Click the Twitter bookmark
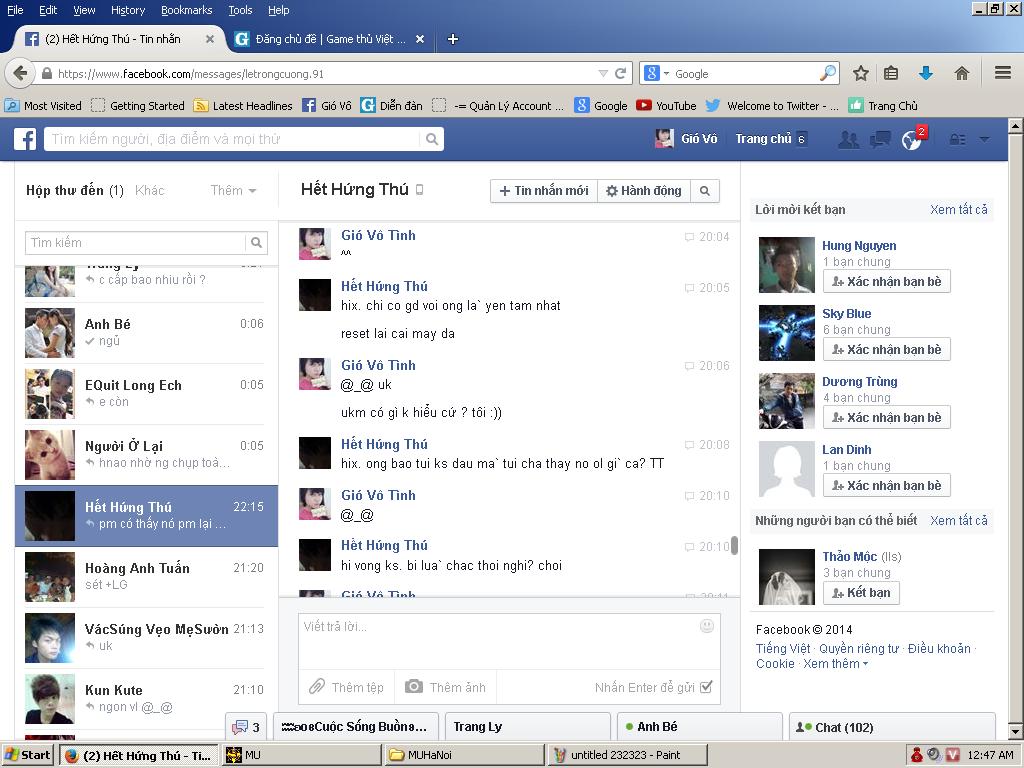 point(772,106)
